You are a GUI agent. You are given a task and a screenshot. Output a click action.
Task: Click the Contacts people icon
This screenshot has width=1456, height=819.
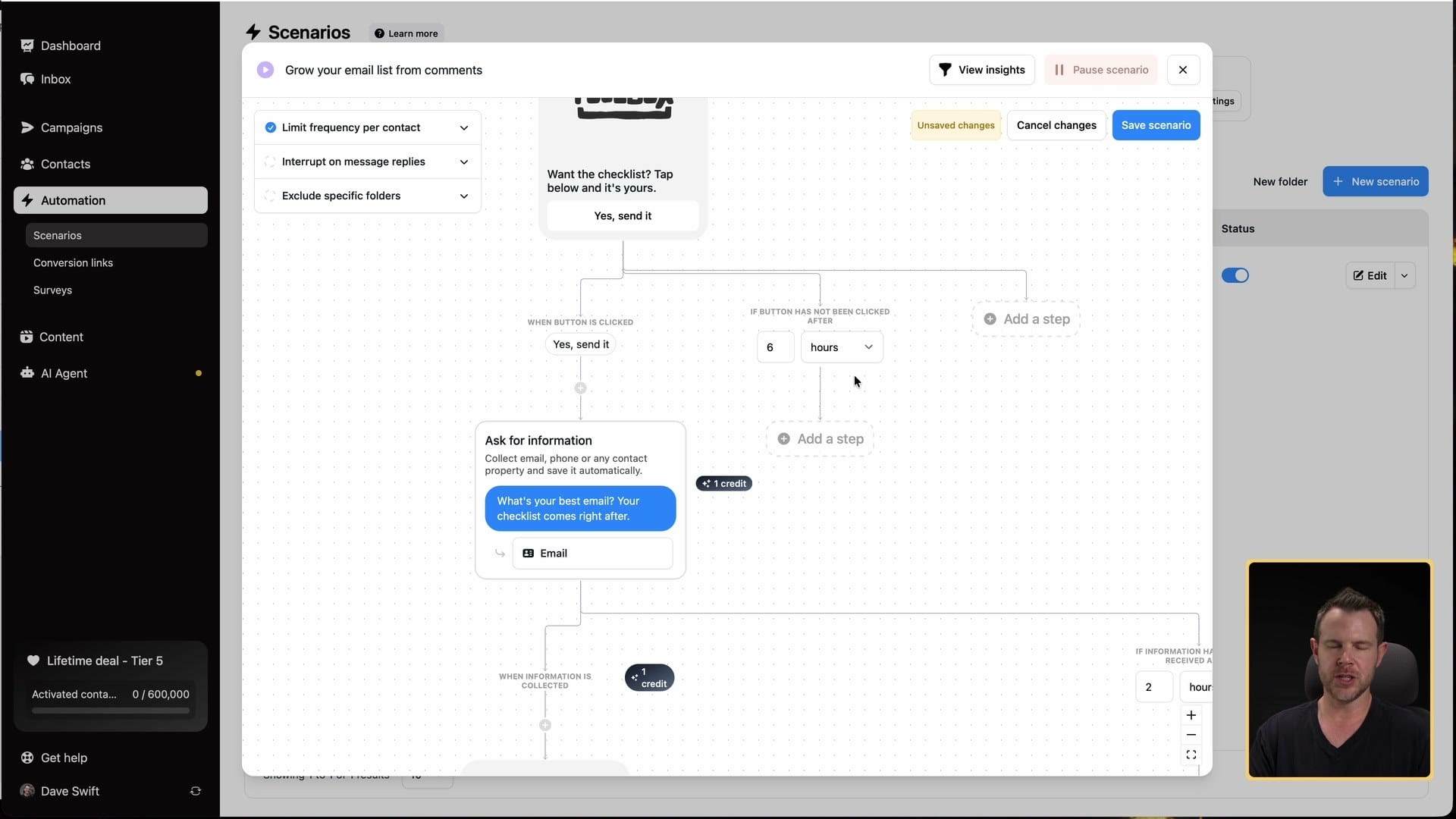coord(27,164)
